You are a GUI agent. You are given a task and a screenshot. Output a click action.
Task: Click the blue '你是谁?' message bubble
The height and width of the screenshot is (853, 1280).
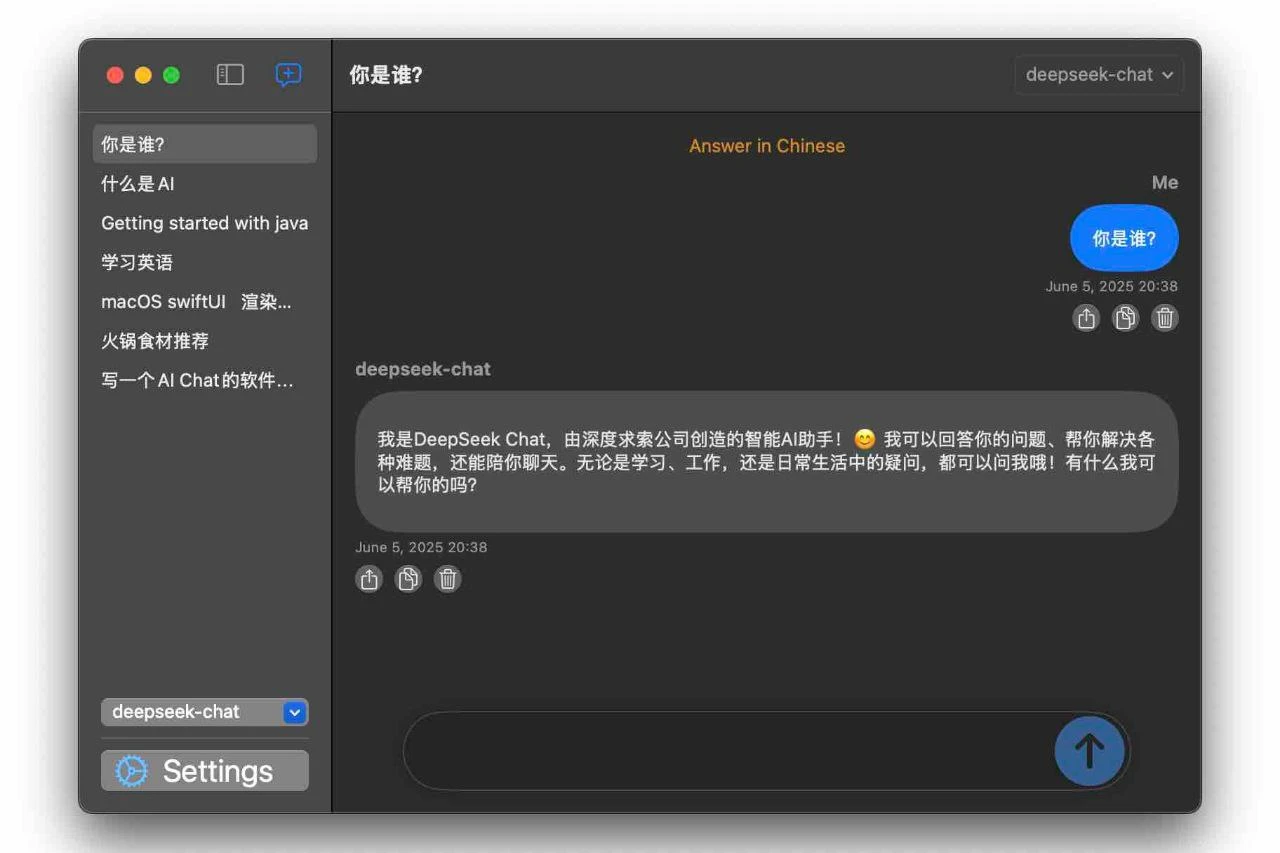tap(1124, 238)
